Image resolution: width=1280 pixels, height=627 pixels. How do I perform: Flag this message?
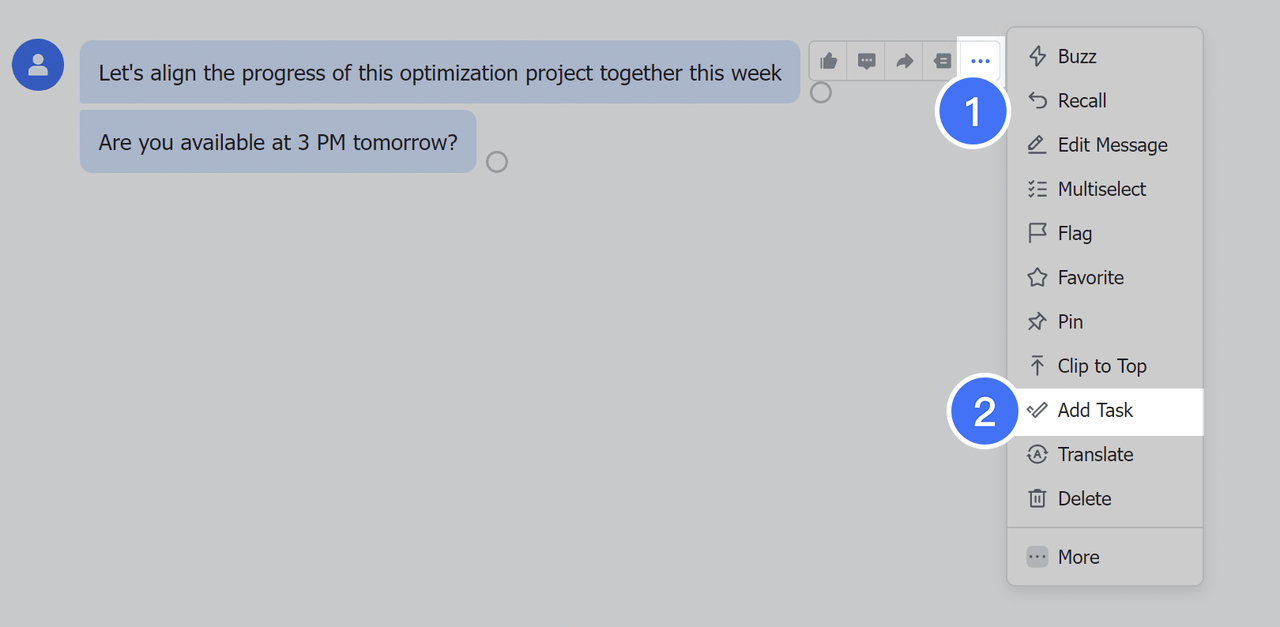tap(1075, 233)
